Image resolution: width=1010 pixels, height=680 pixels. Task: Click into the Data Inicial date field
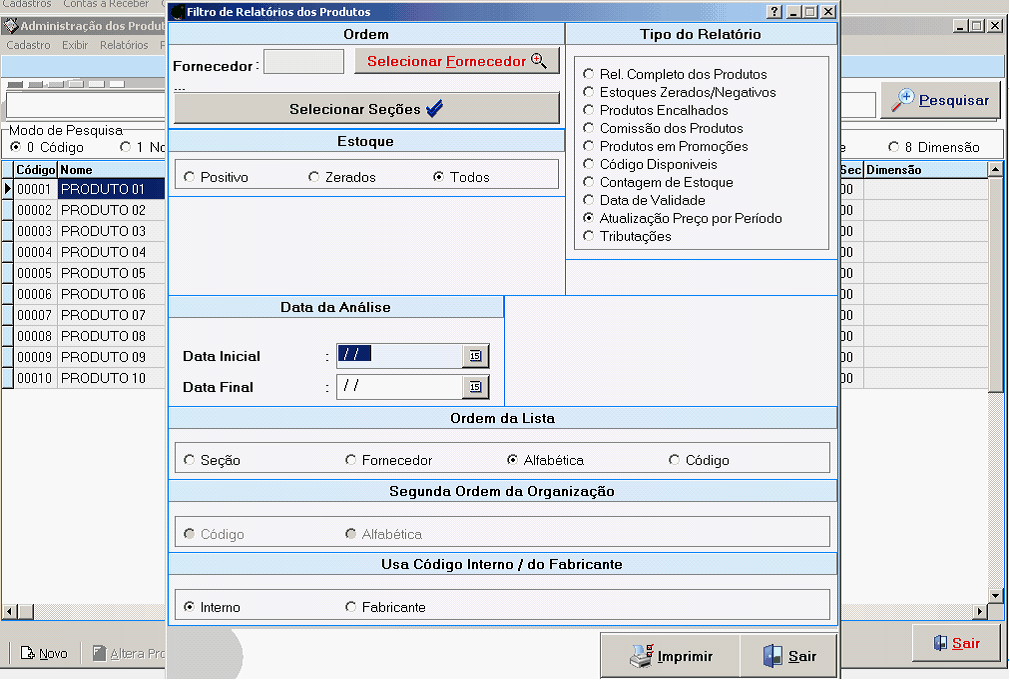(398, 356)
